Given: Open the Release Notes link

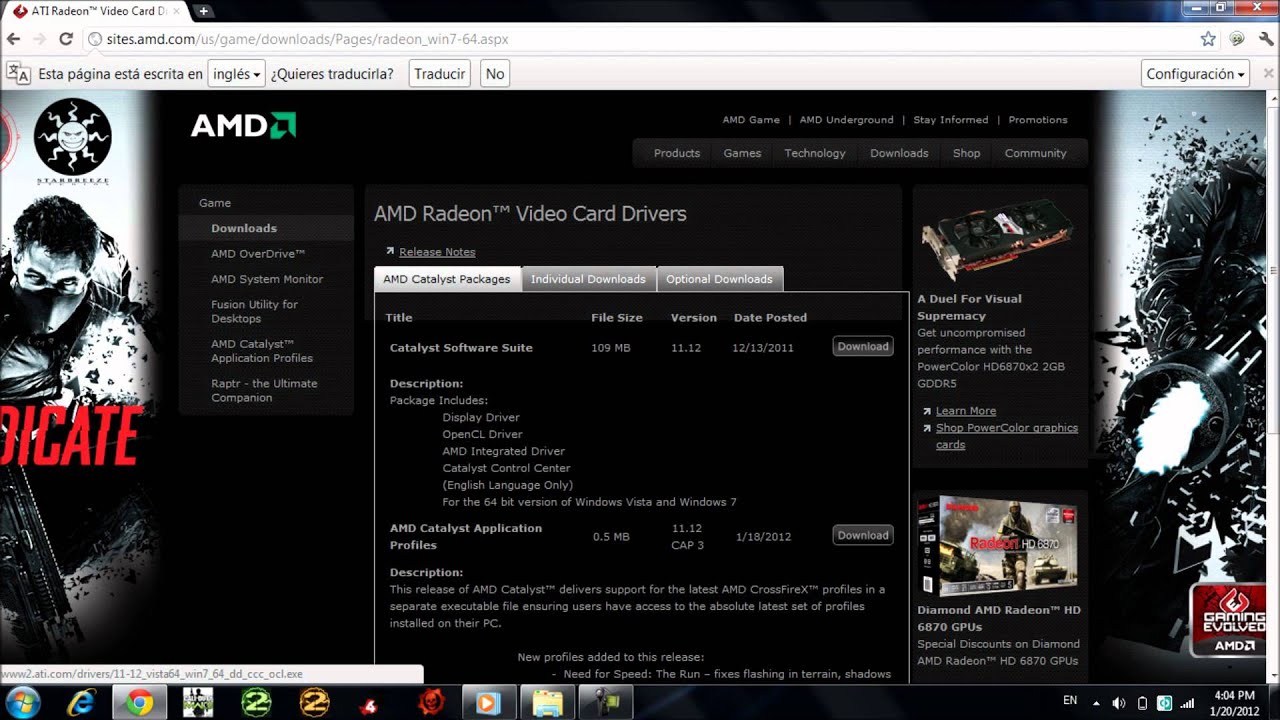Looking at the screenshot, I should 437,252.
